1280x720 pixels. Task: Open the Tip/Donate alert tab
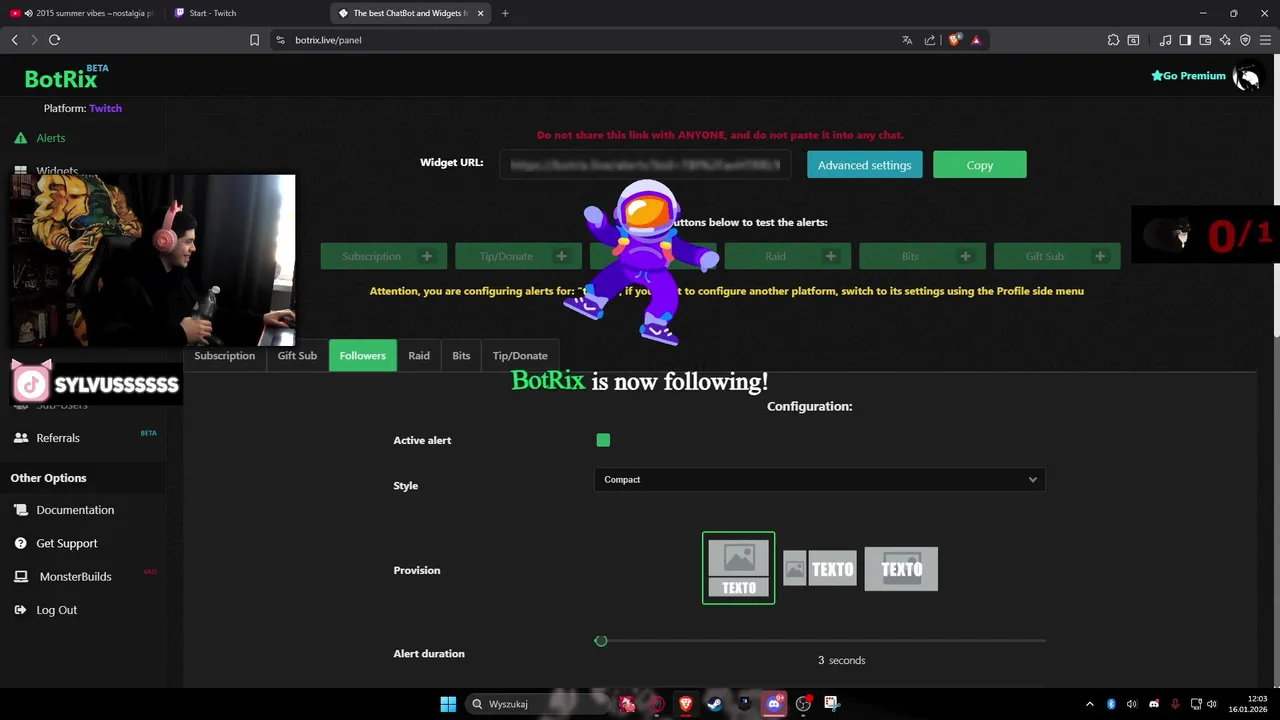click(520, 356)
